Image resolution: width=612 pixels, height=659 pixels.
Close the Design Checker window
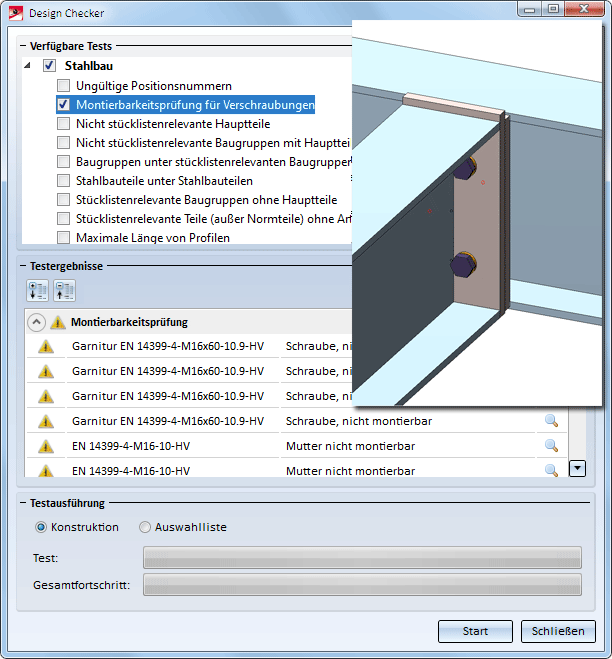(x=584, y=9)
